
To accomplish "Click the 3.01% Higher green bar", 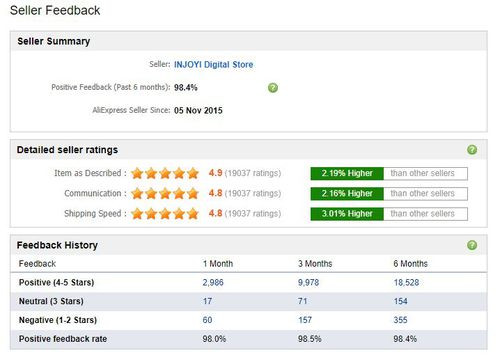I will tap(347, 214).
